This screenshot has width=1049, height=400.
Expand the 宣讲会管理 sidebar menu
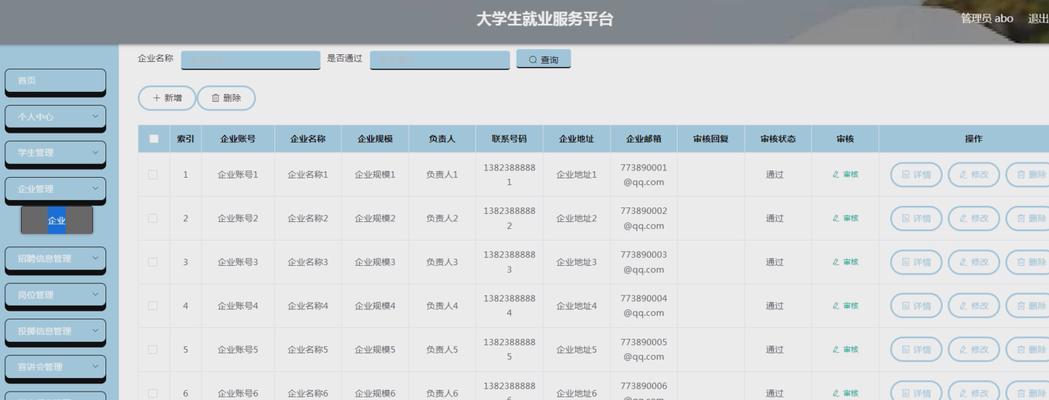pos(55,367)
